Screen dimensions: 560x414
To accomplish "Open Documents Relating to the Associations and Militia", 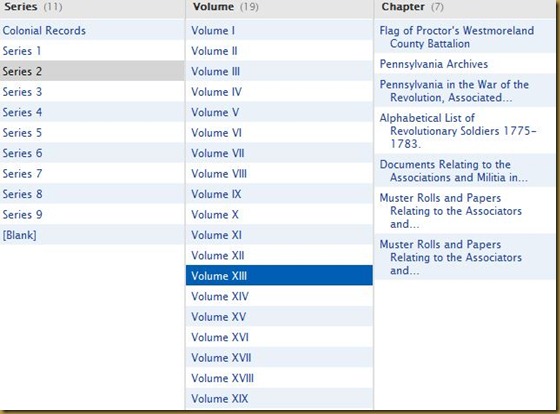I will [x=465, y=171].
